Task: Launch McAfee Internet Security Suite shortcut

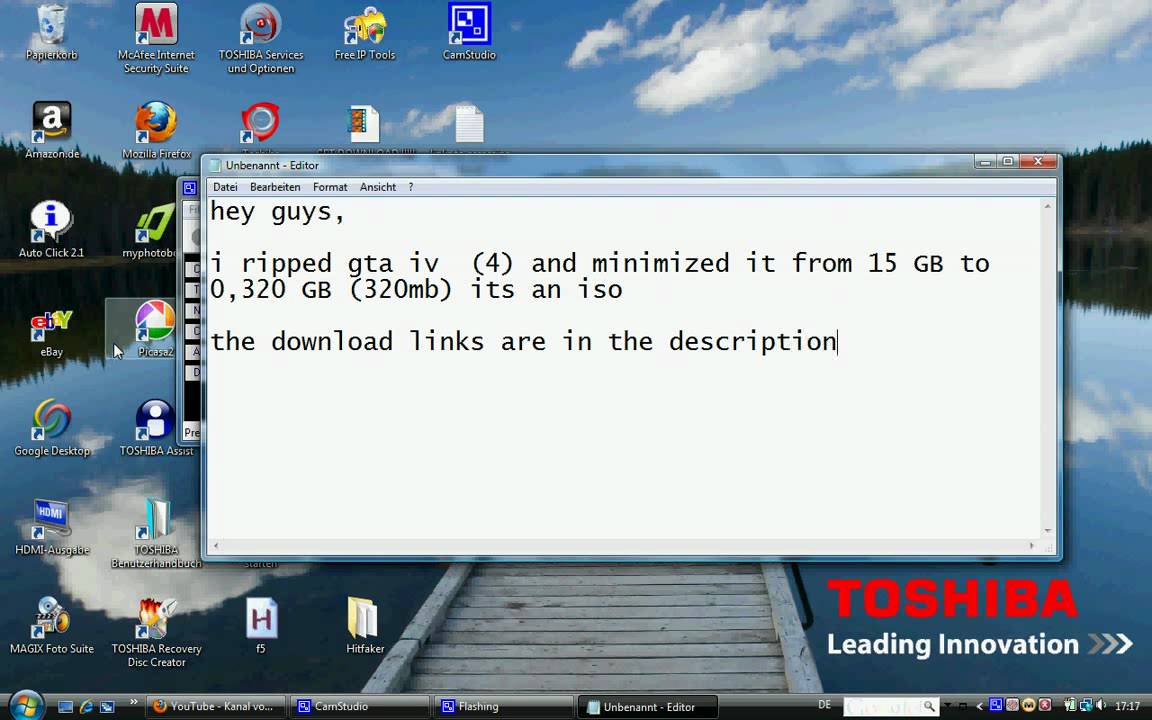Action: coord(156,38)
